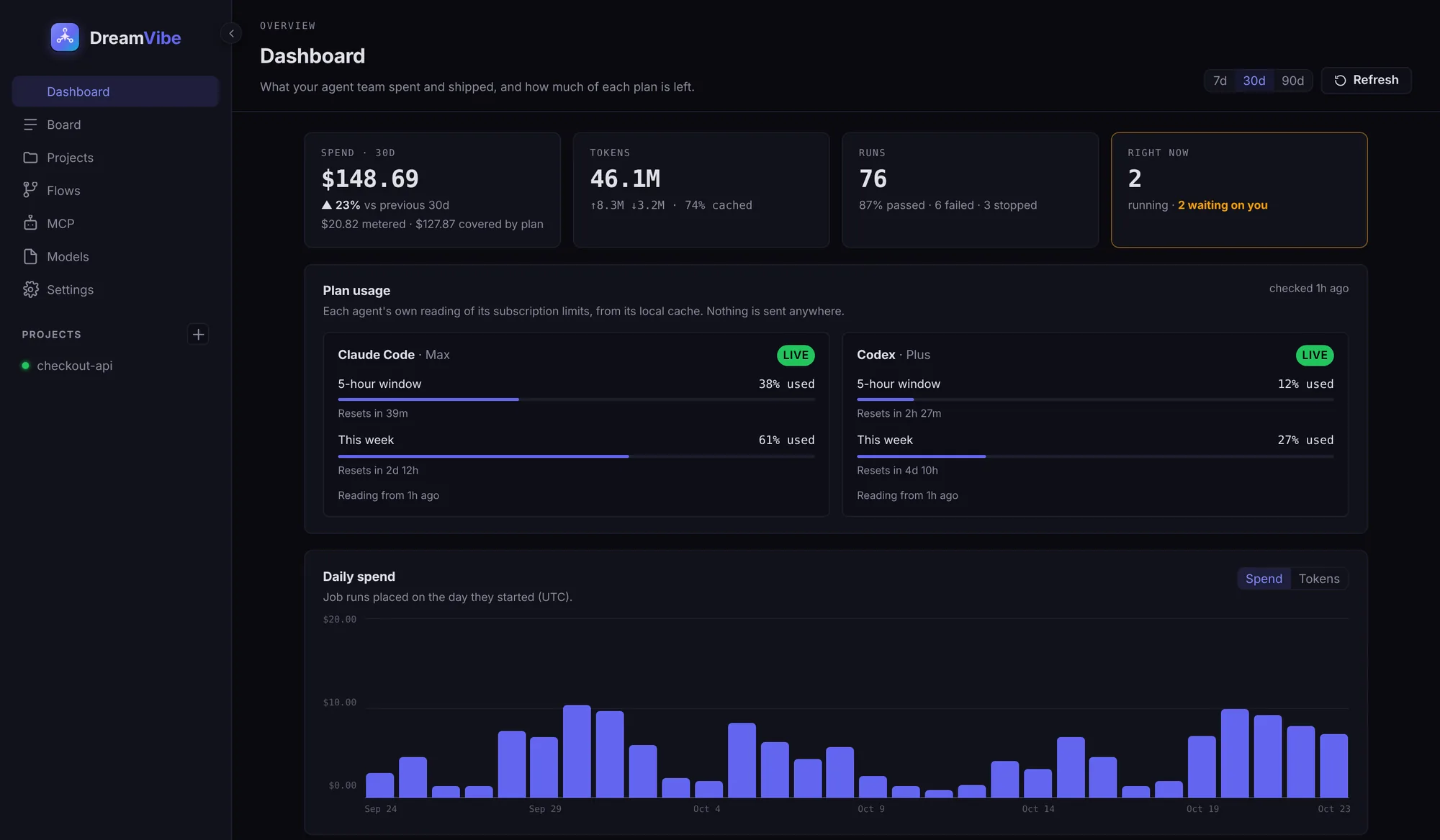
Task: Click 'Resets in 4d 10h' text
Action: tap(897, 470)
